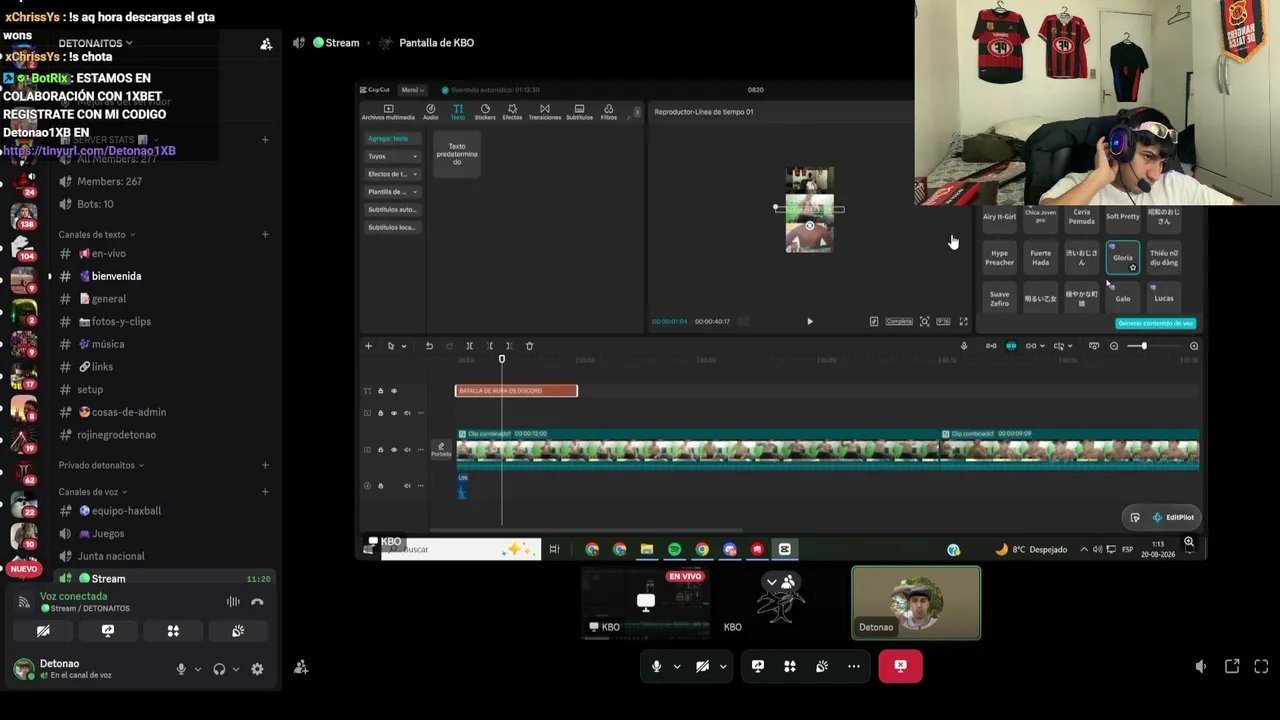Screen dimensions: 1280x720
Task: Open Spotify from the shared taskbar
Action: tap(675, 549)
